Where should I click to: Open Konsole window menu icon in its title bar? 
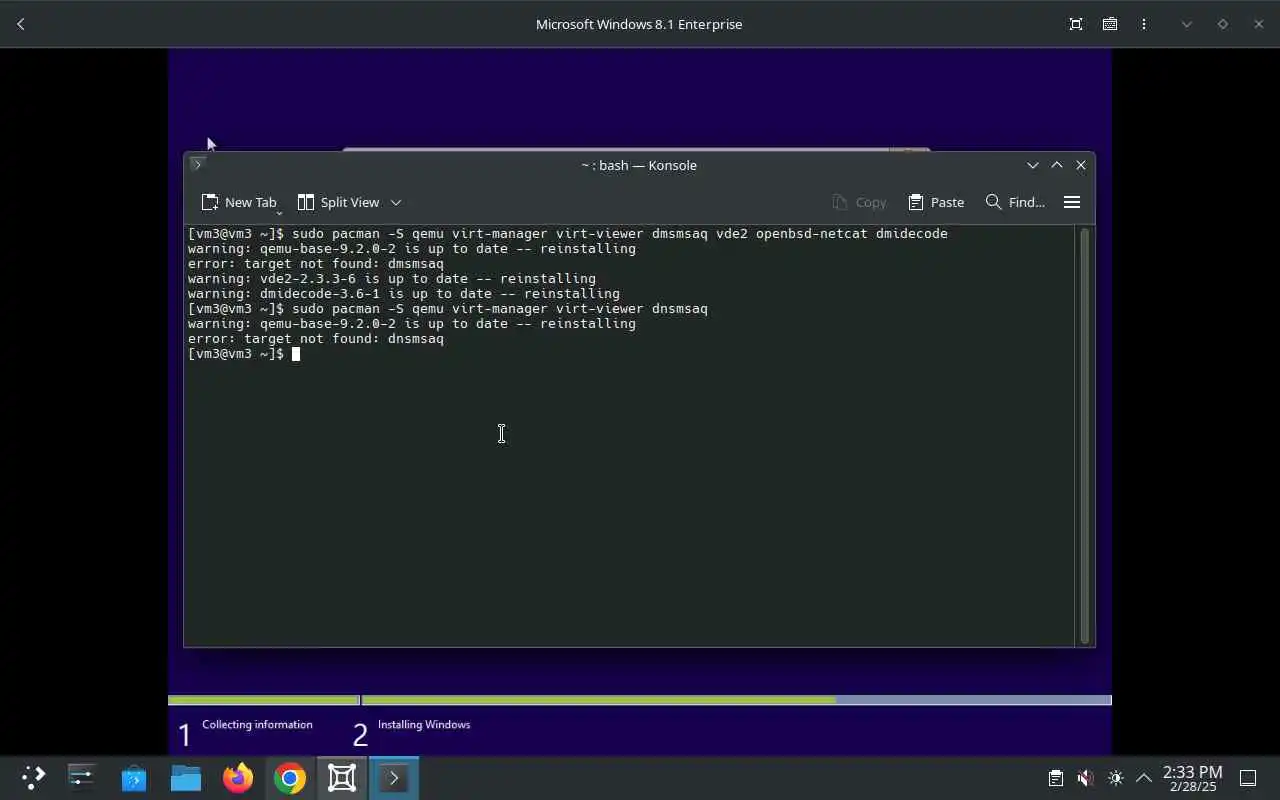(x=197, y=164)
